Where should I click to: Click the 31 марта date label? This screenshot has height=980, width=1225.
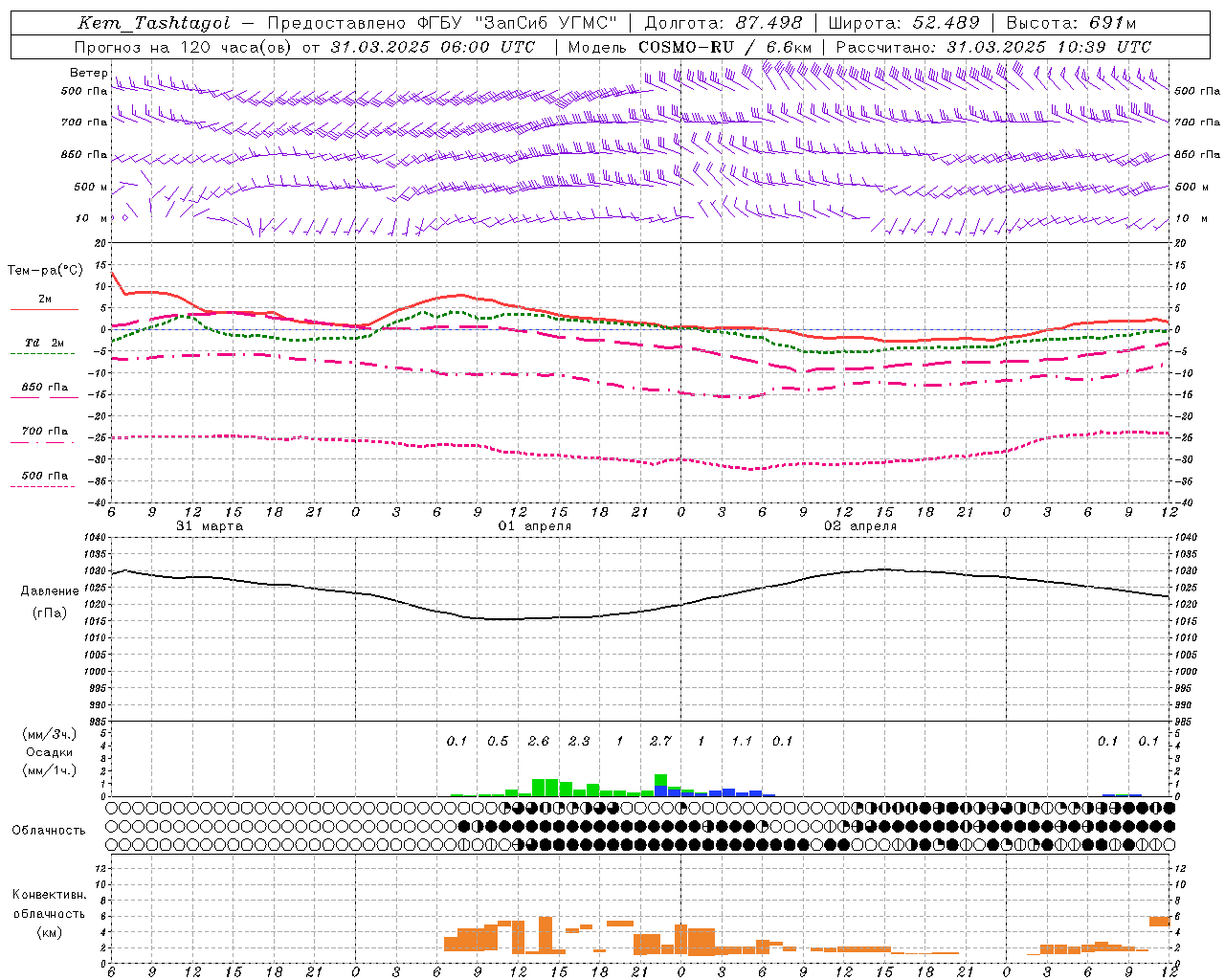(x=210, y=526)
